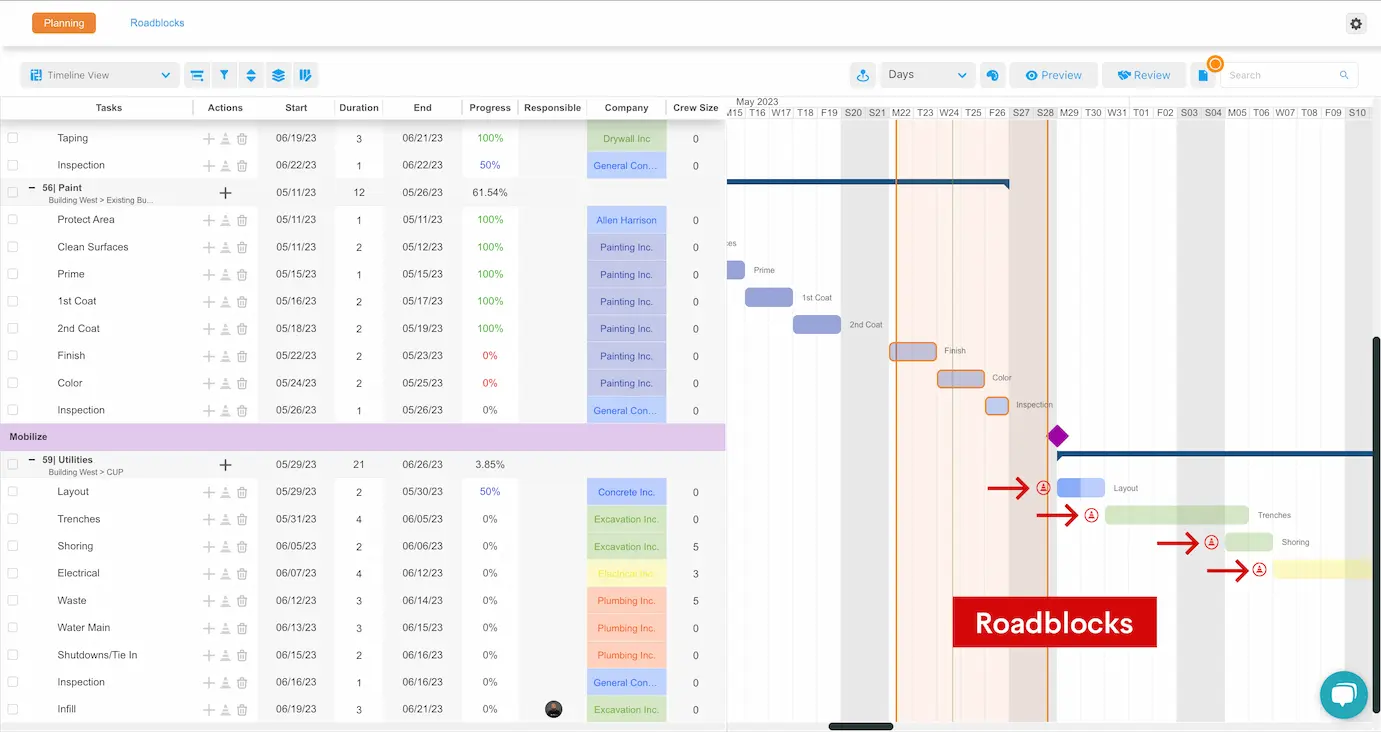Check the Clean Surfaces row checkbox
The width and height of the screenshot is (1381, 732).
tap(13, 247)
